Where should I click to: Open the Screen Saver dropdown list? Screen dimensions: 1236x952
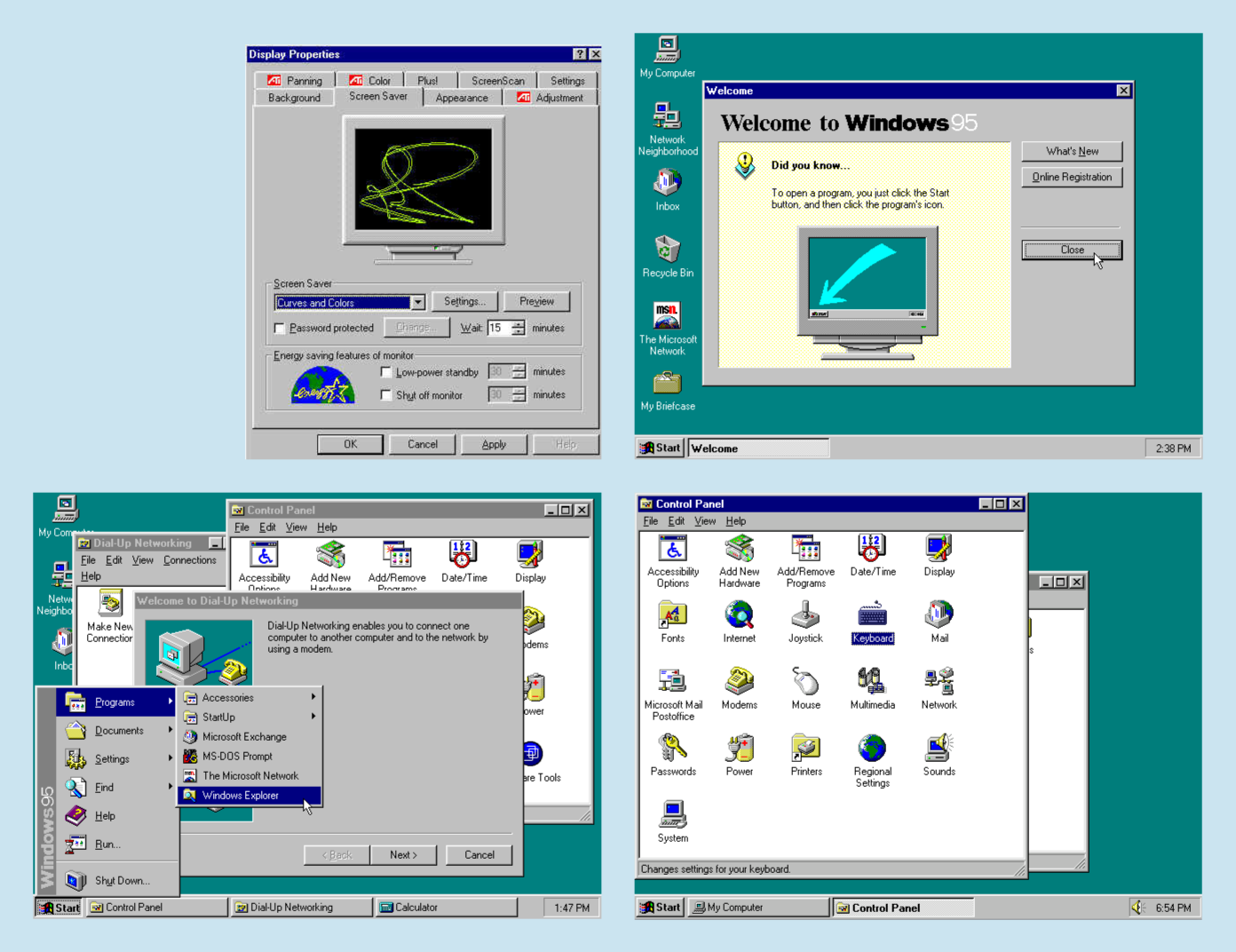coord(417,303)
